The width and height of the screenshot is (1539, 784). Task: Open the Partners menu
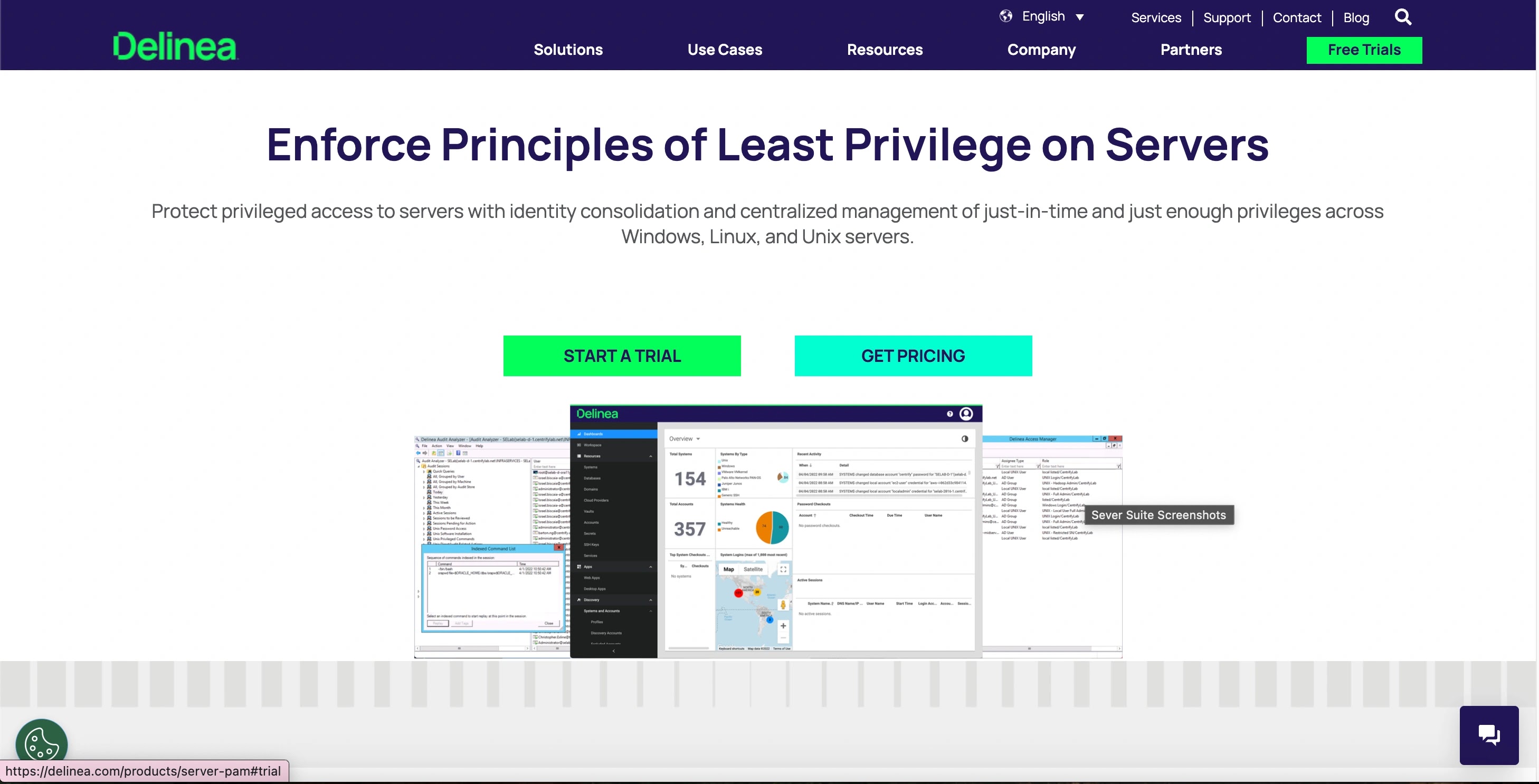click(x=1191, y=50)
